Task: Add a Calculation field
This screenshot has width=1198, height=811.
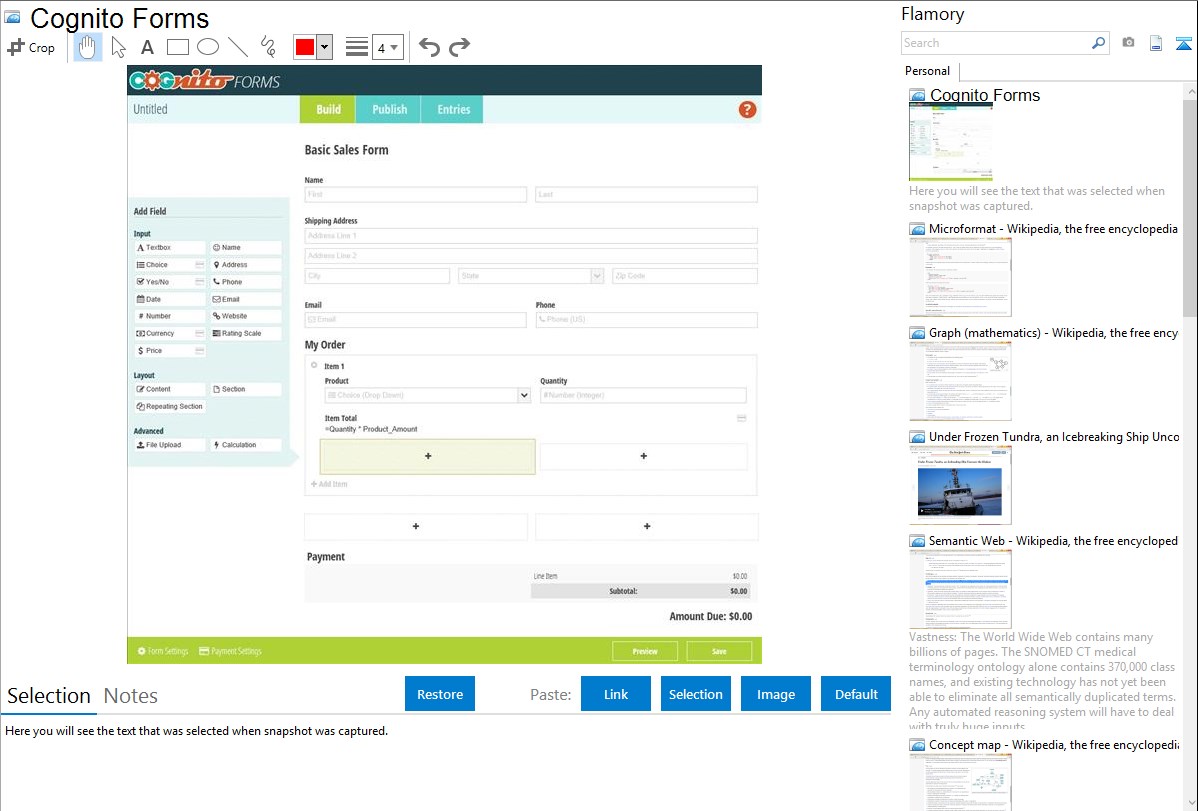Action: click(246, 445)
